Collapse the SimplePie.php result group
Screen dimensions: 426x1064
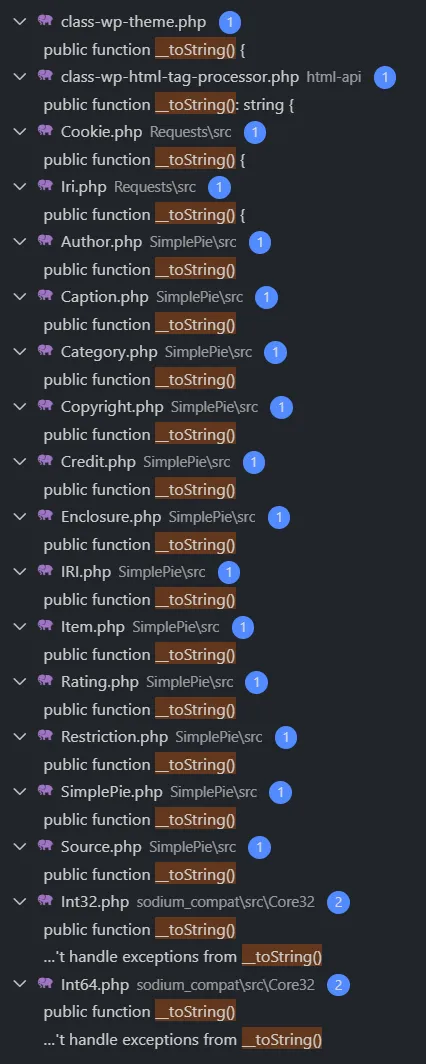tap(20, 791)
